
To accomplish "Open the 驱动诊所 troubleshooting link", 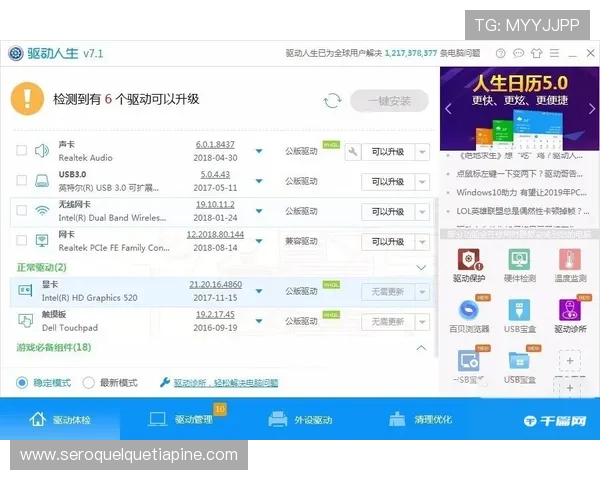I will (x=226, y=383).
